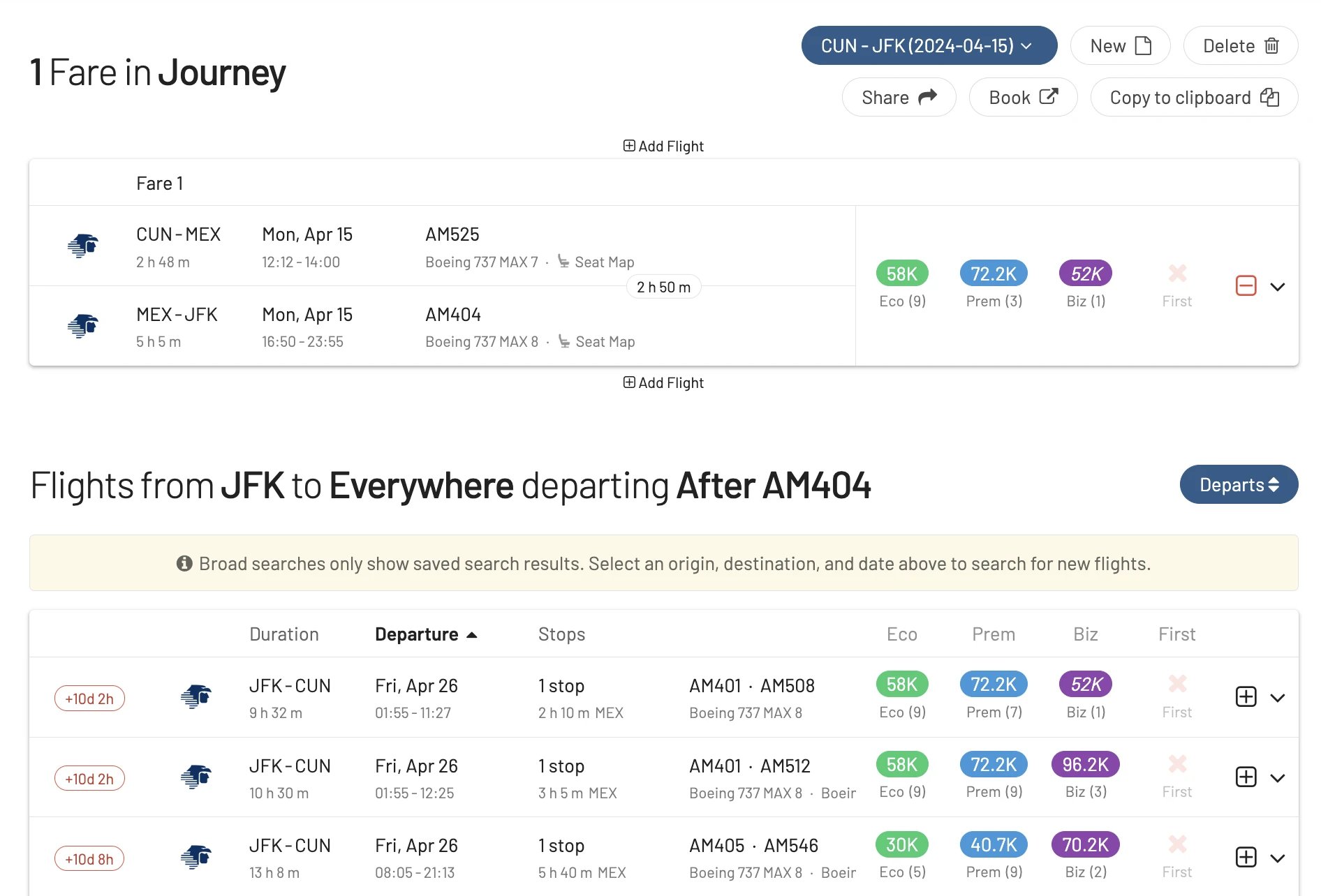This screenshot has height=896, width=1321.
Task: Click +10d 8h badge on AM405 AM546 row
Action: coord(89,859)
